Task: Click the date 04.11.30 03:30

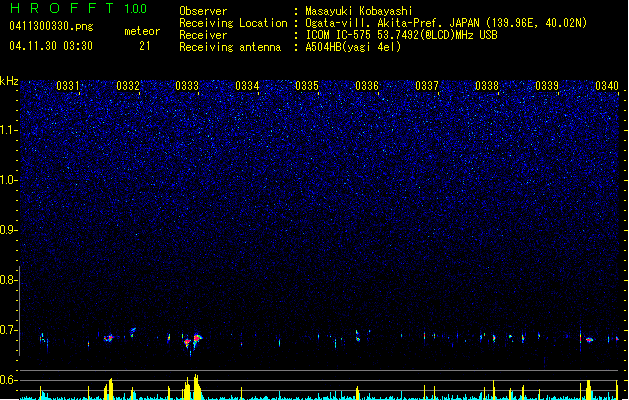Action: pos(51,46)
